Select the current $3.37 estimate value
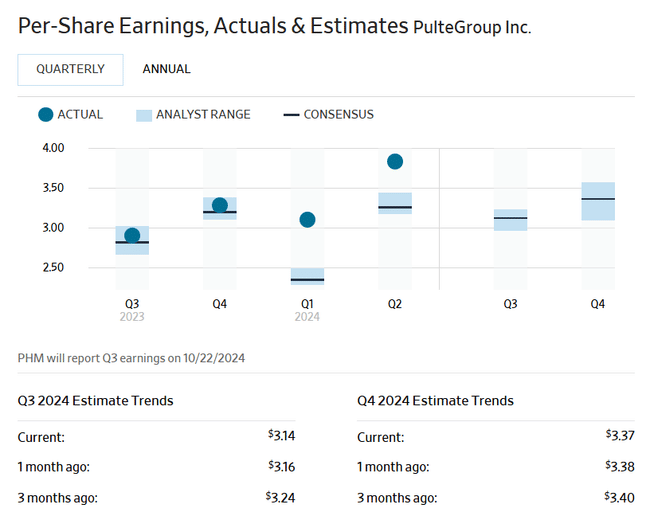 620,436
